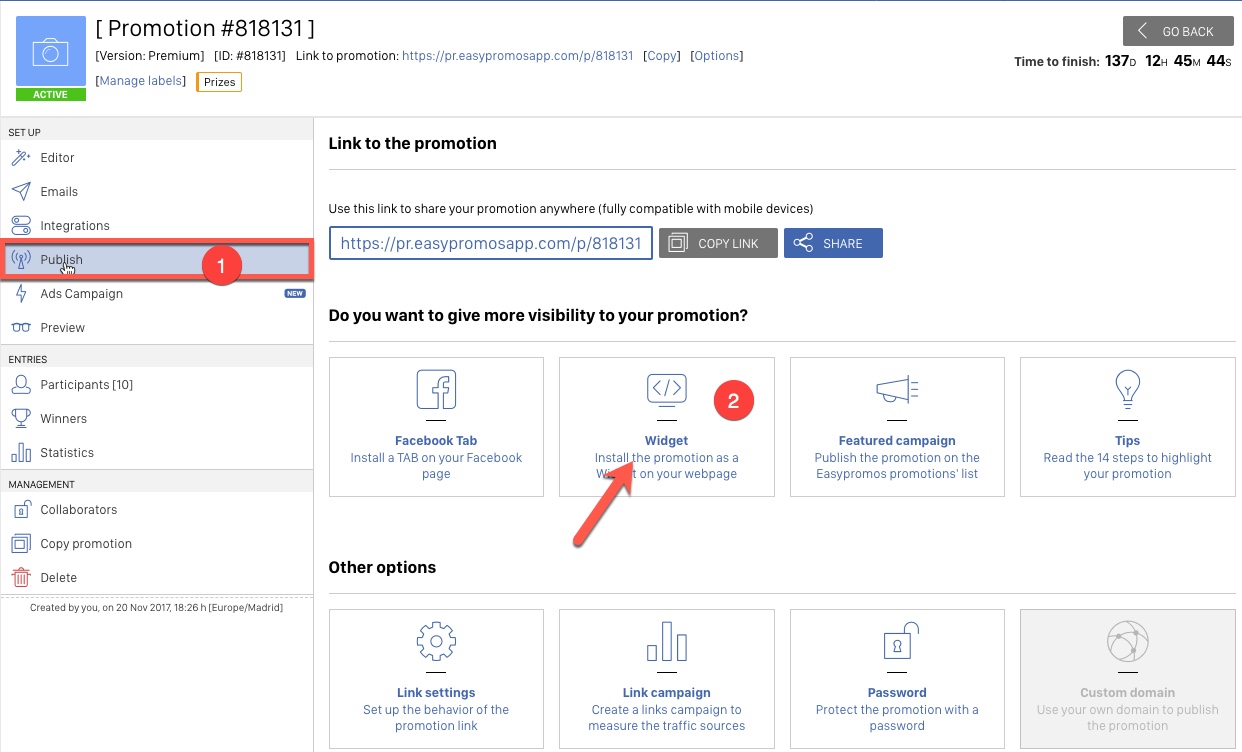This screenshot has width=1242, height=752.
Task: Click the Winners trophy icon
Action: 21,419
